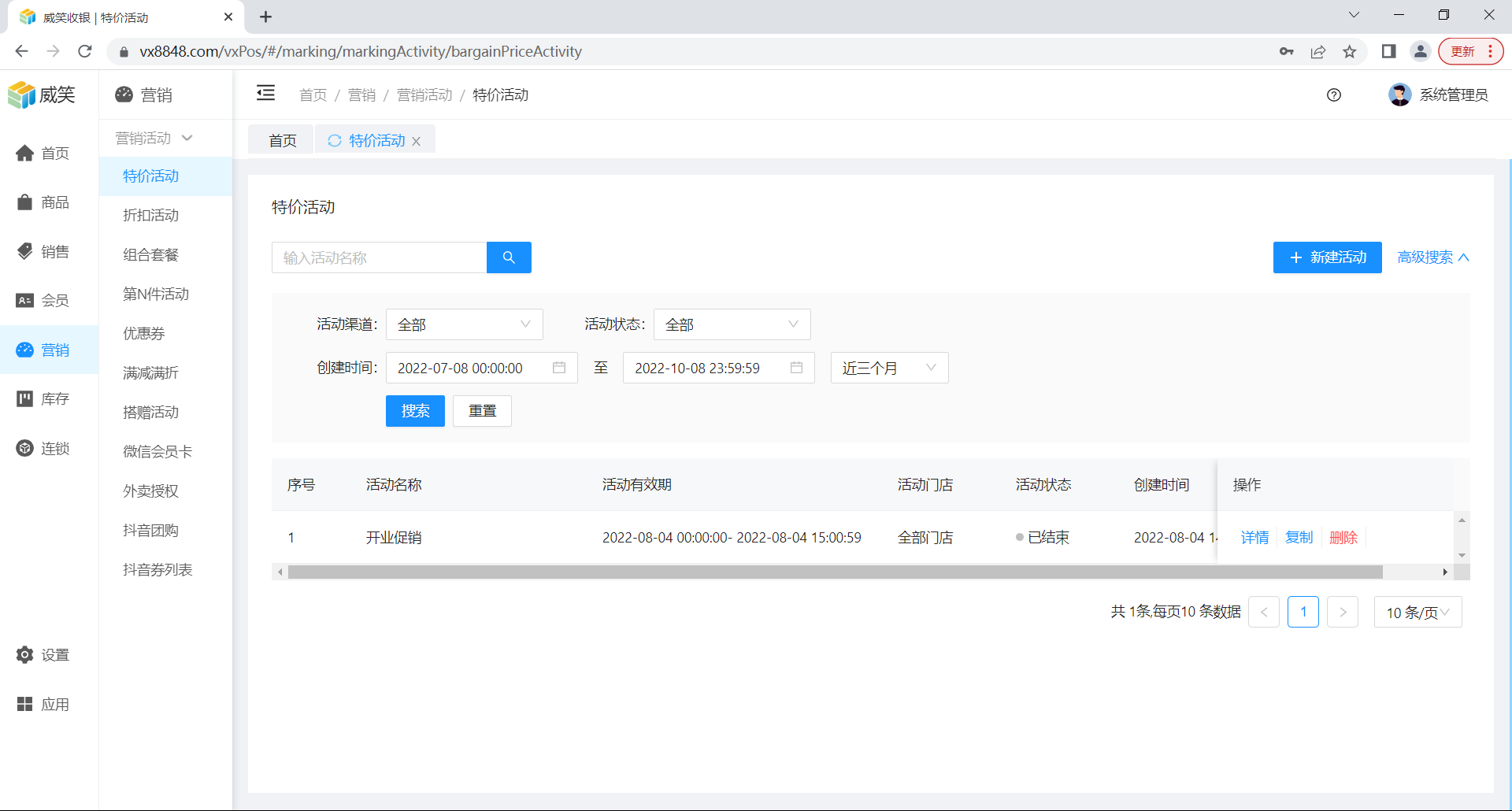1512x811 pixels.
Task: Click the 详情 link for 开业促销
Action: click(x=1254, y=537)
